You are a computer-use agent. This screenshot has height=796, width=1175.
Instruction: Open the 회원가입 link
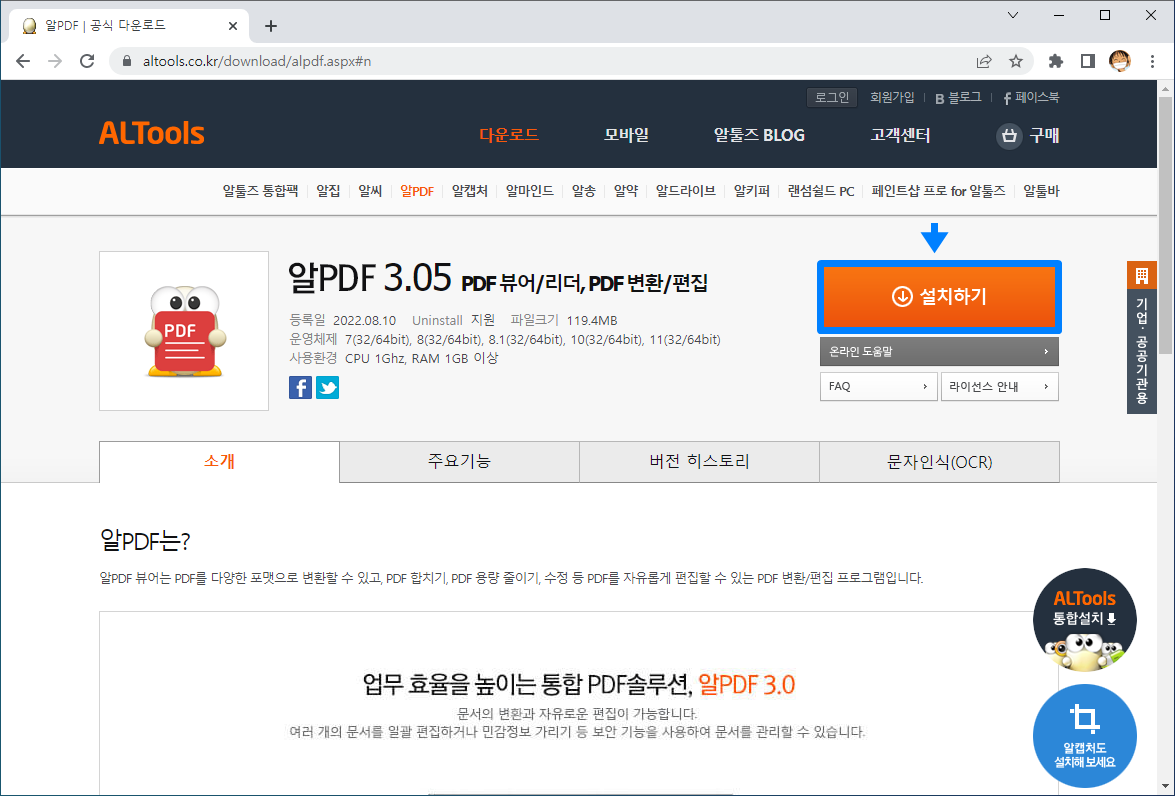pyautogui.click(x=892, y=97)
